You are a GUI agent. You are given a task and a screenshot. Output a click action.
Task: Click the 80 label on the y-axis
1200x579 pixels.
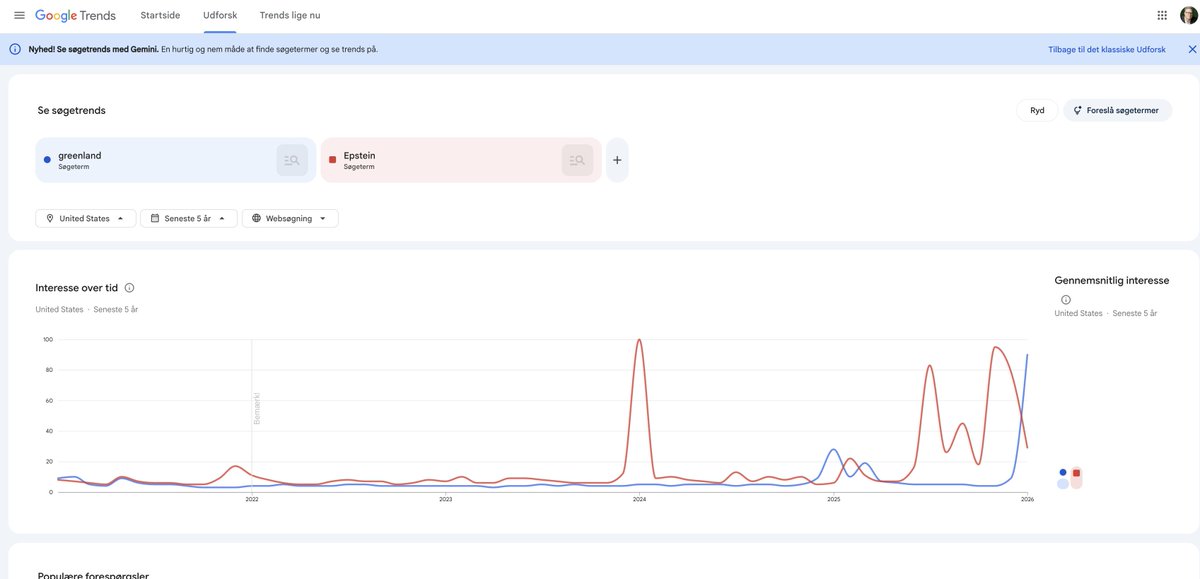pos(48,370)
